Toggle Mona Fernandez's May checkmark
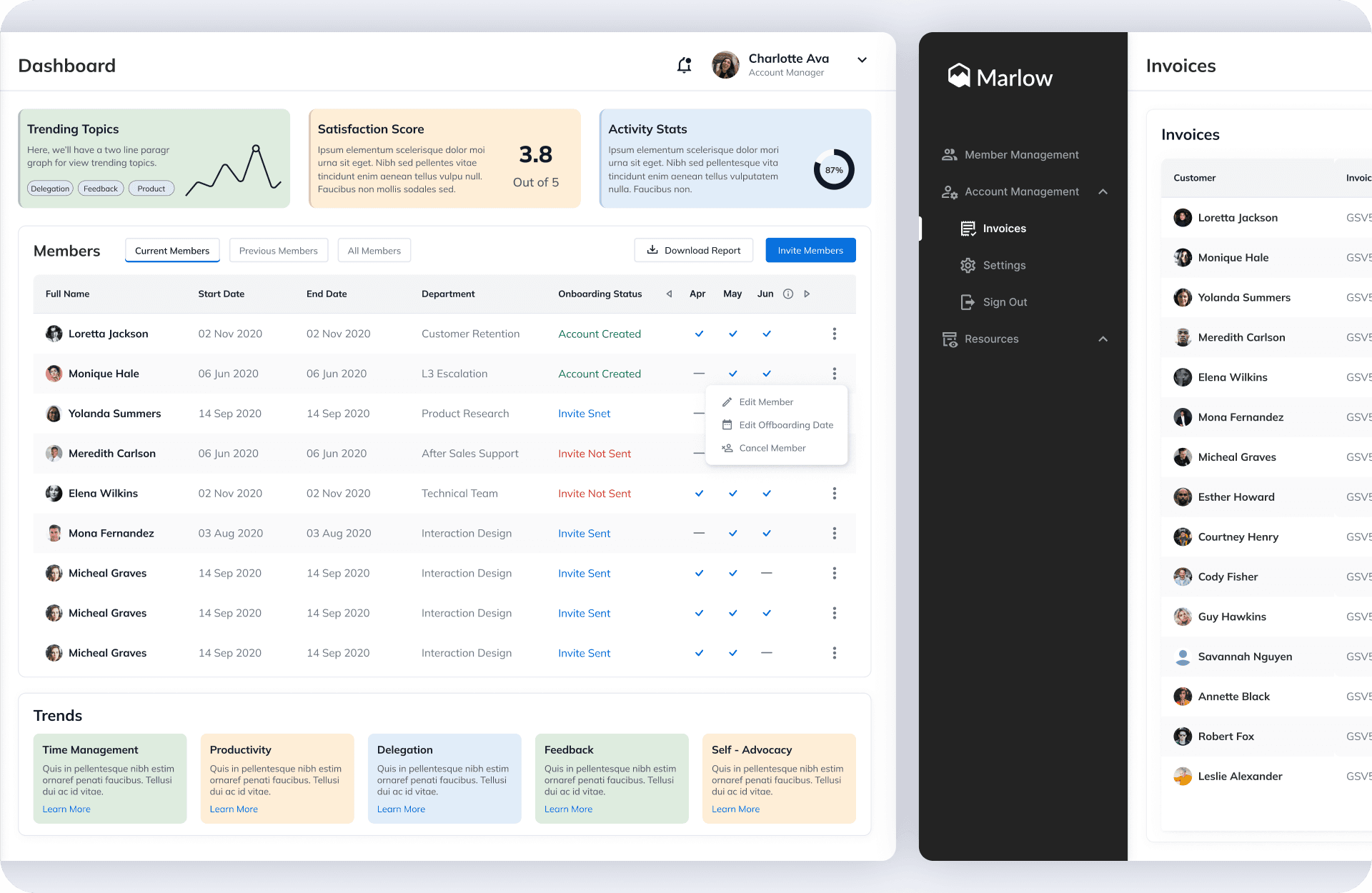1372x893 pixels. (732, 534)
